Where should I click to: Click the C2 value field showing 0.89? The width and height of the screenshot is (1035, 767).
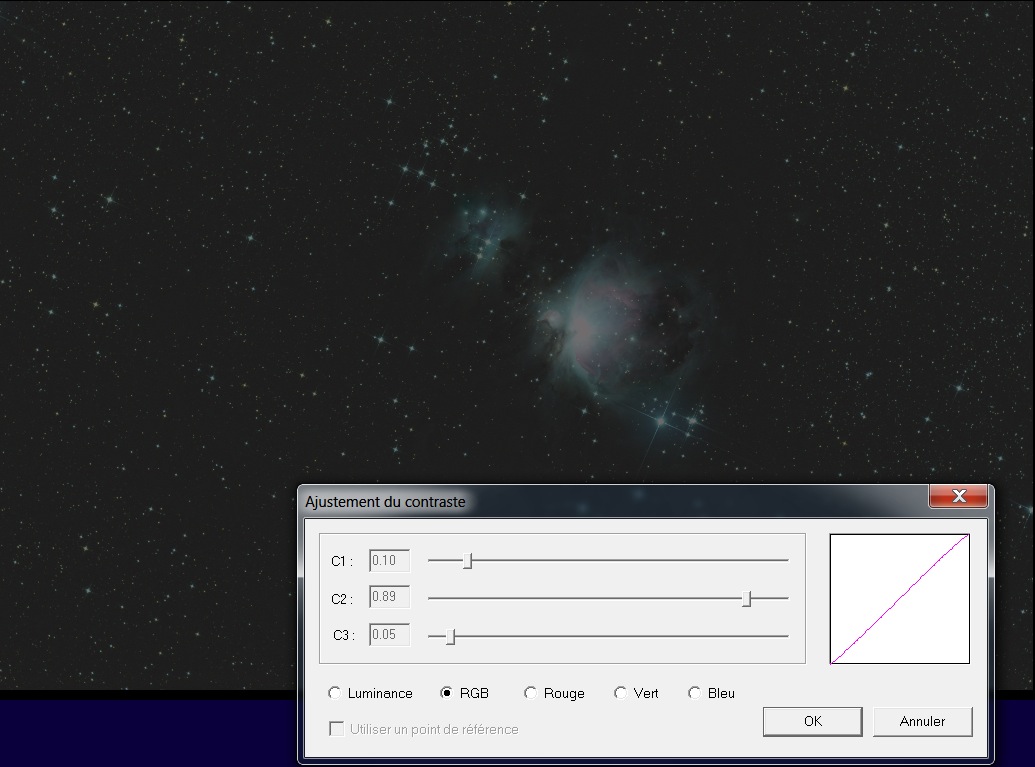point(389,598)
